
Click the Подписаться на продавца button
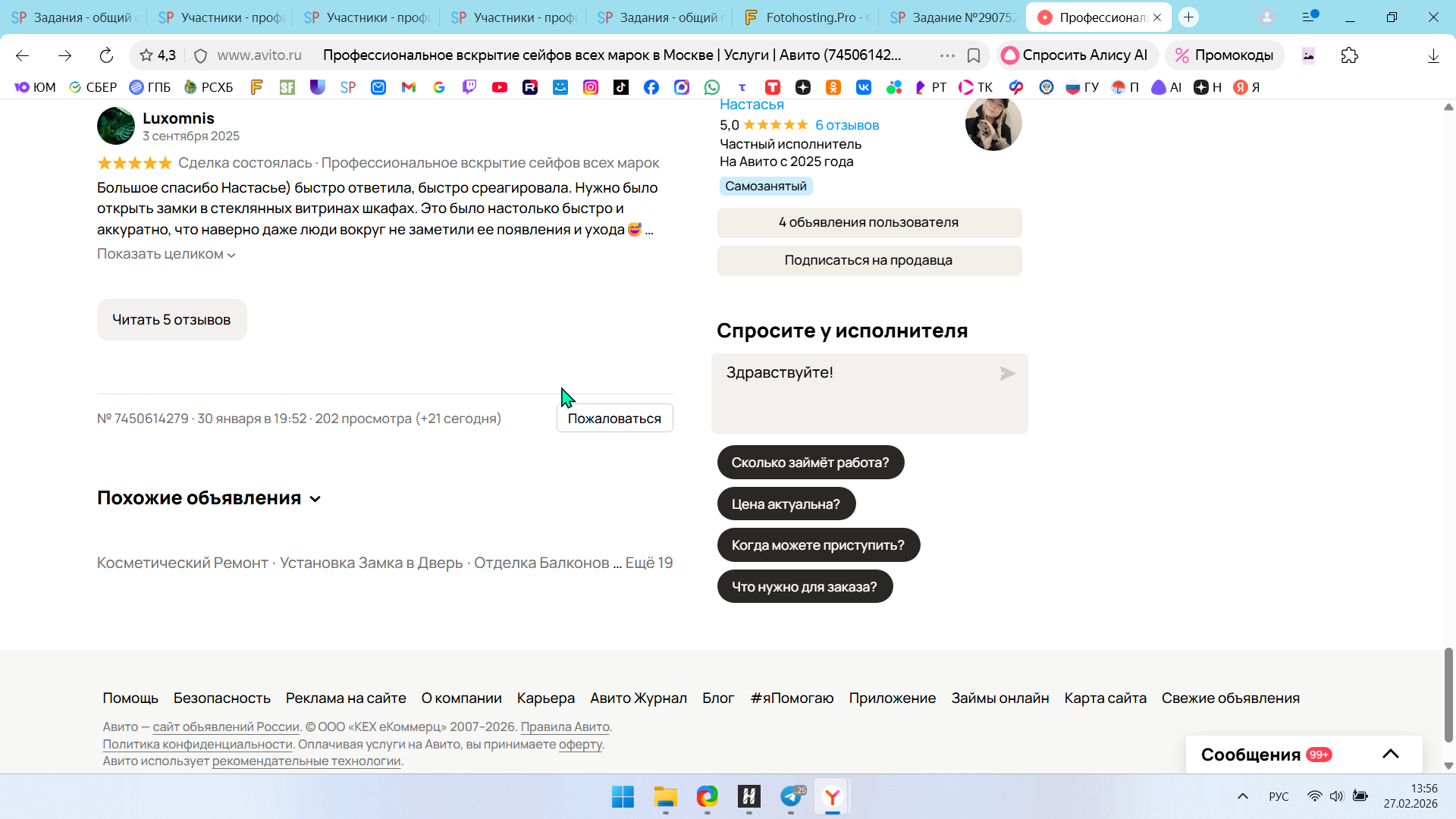869,260
